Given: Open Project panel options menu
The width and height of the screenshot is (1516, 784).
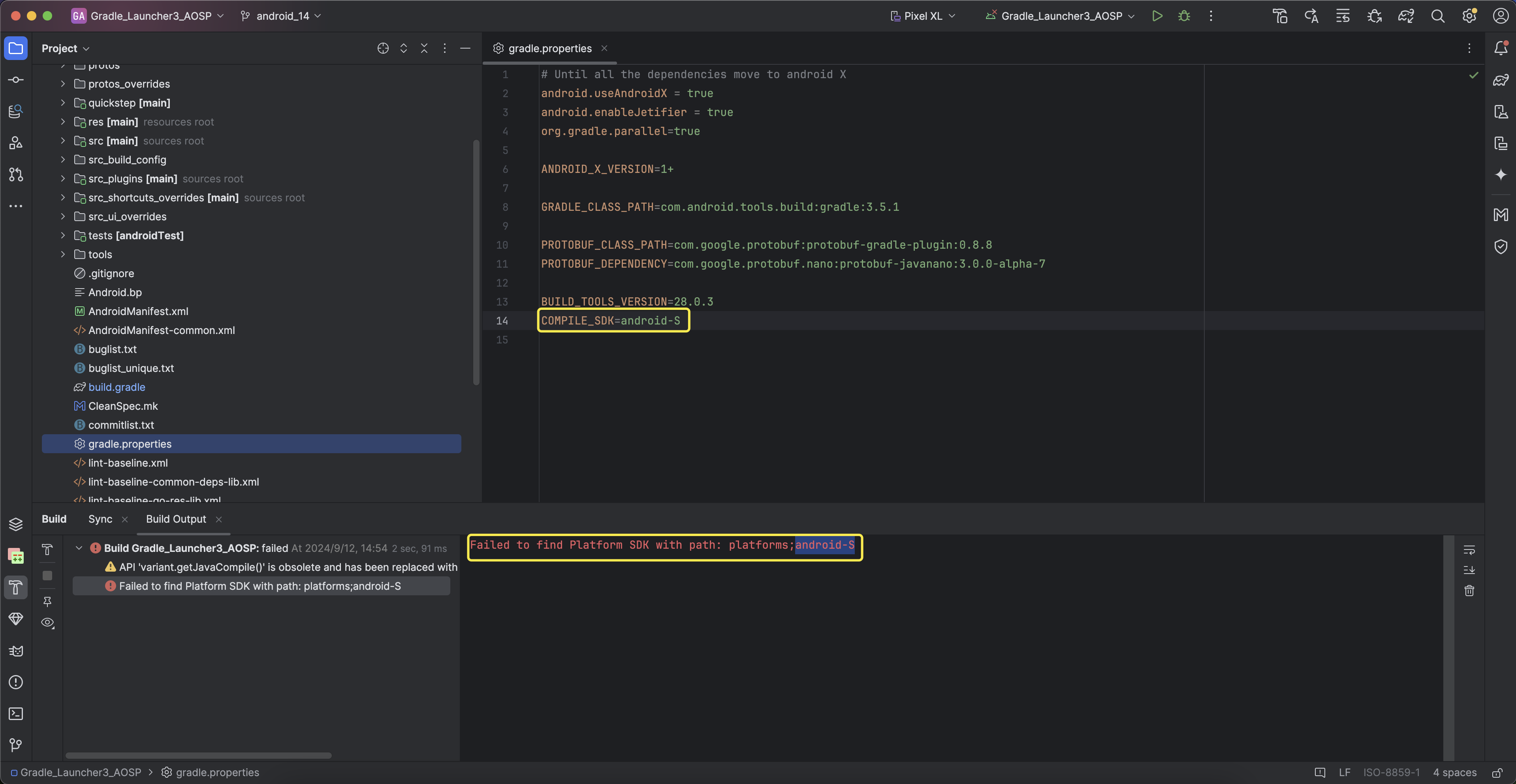Looking at the screenshot, I should click(444, 48).
